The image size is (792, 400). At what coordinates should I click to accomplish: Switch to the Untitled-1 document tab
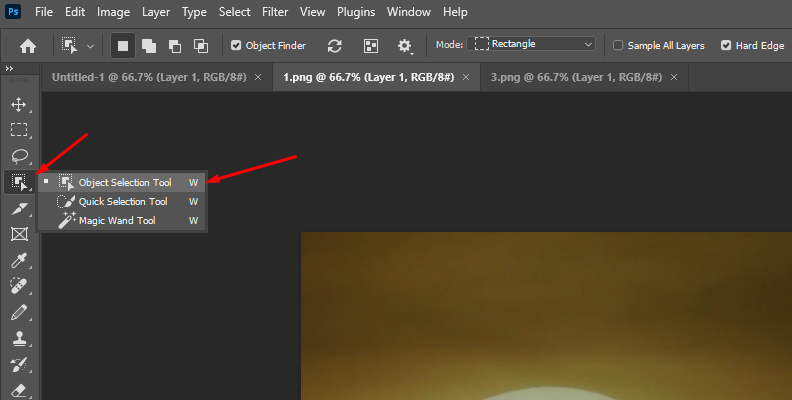click(x=149, y=77)
